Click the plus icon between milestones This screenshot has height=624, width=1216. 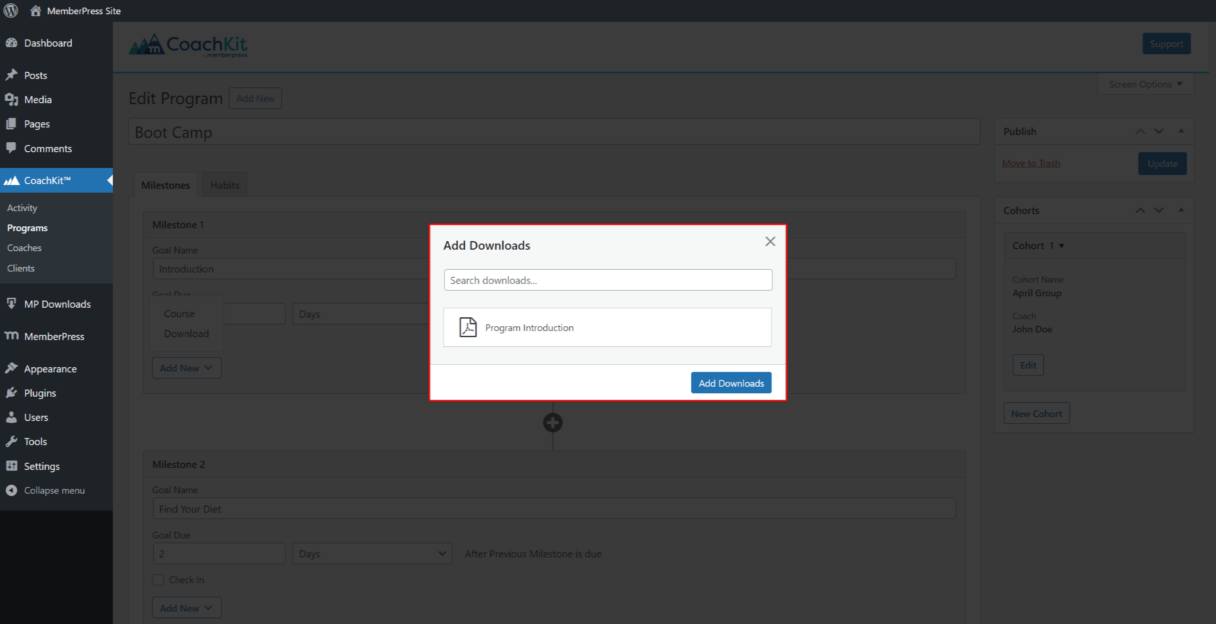click(553, 422)
